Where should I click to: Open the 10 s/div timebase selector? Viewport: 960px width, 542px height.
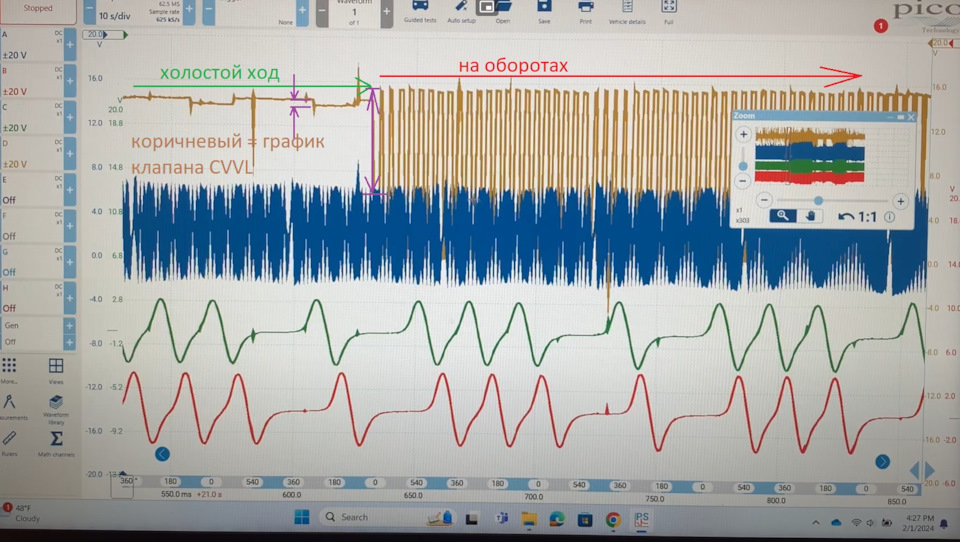point(116,16)
